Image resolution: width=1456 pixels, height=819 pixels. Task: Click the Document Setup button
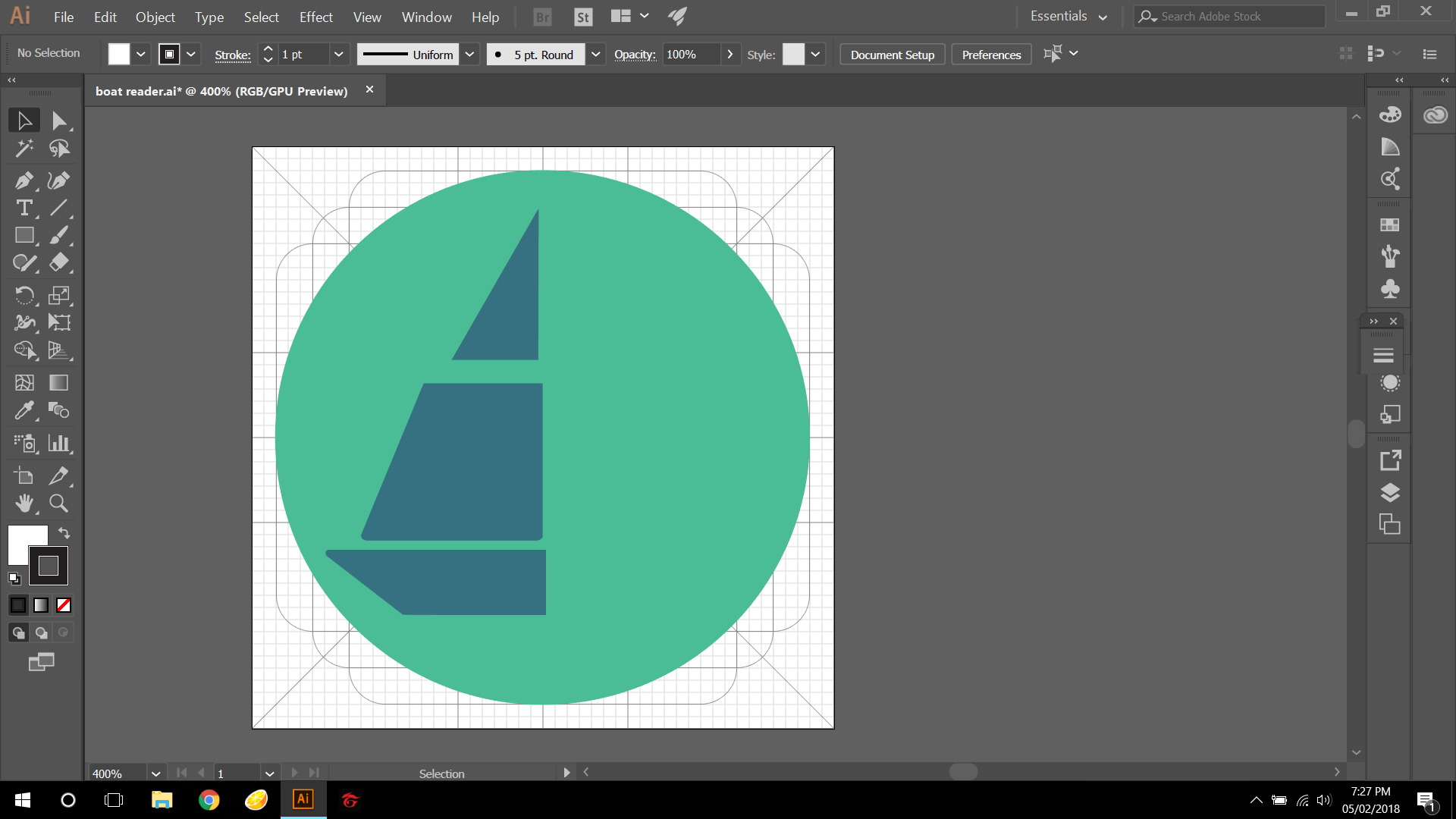point(892,55)
